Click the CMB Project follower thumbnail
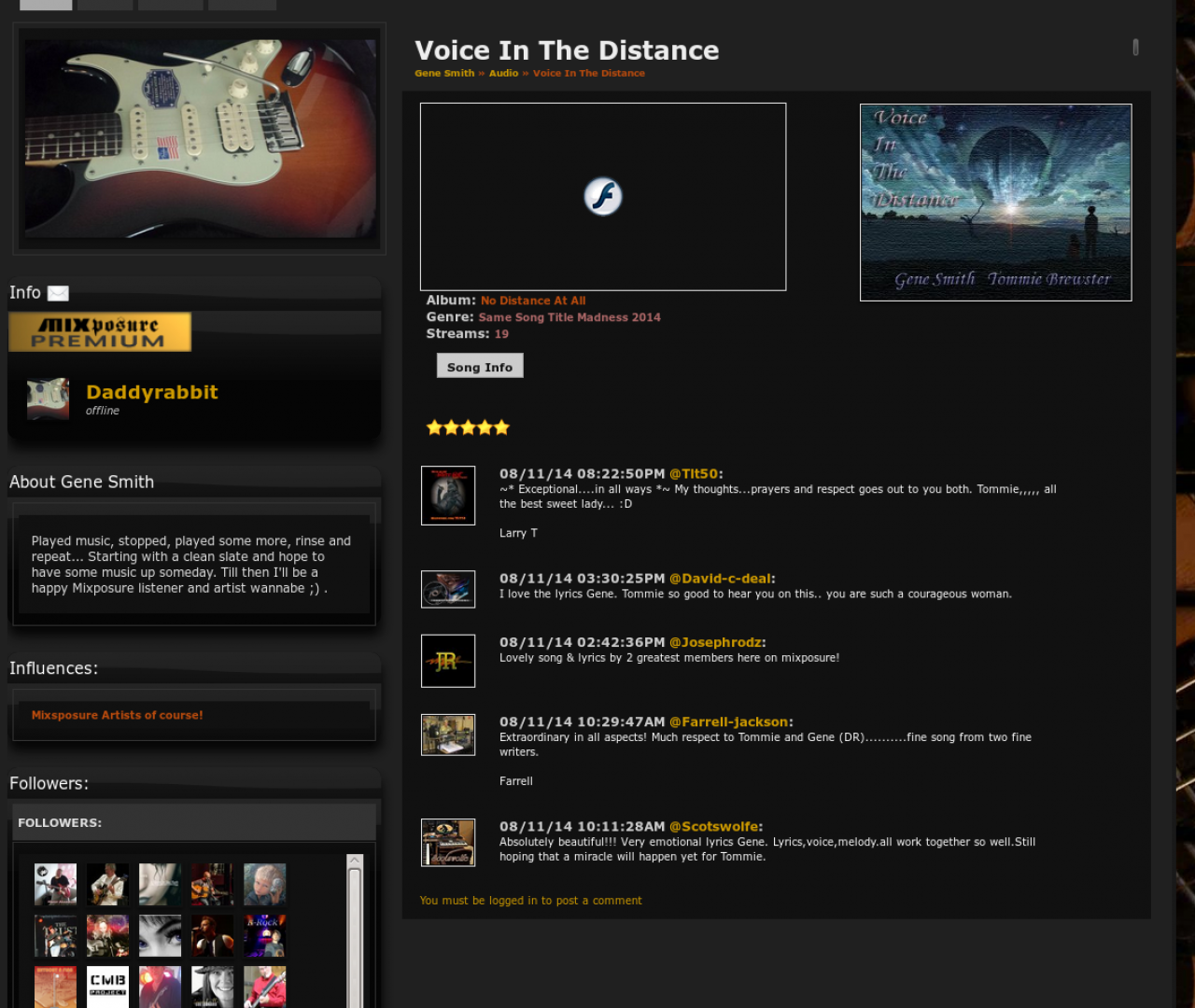 pos(108,987)
